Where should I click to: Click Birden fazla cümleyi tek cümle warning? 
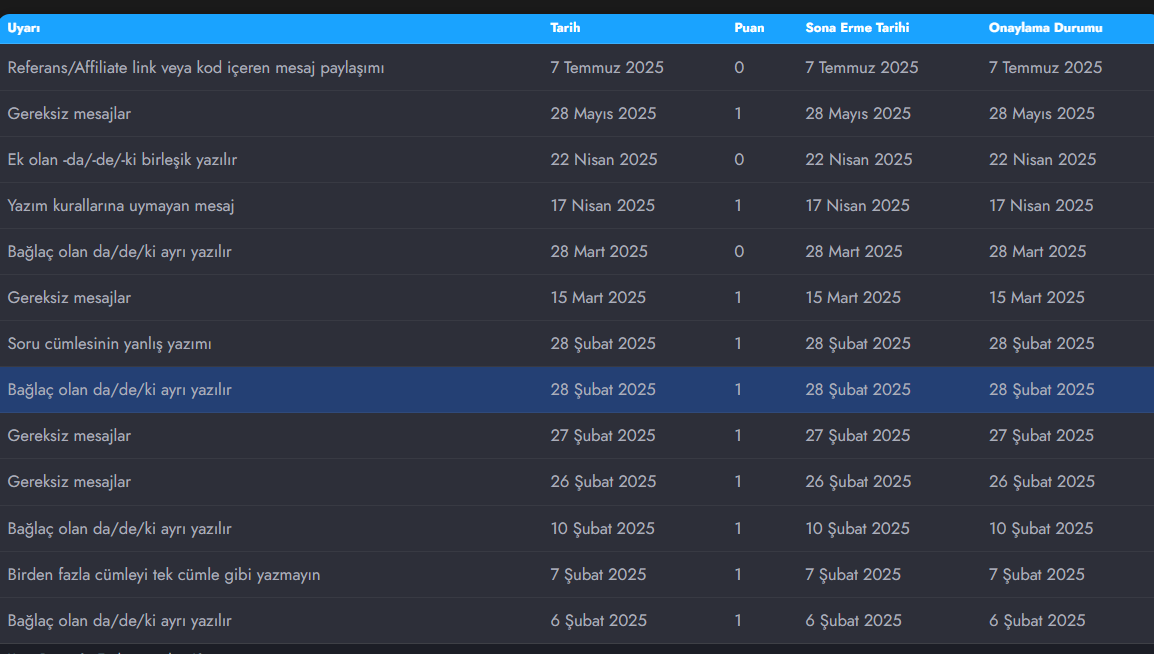pyautogui.click(x=164, y=575)
